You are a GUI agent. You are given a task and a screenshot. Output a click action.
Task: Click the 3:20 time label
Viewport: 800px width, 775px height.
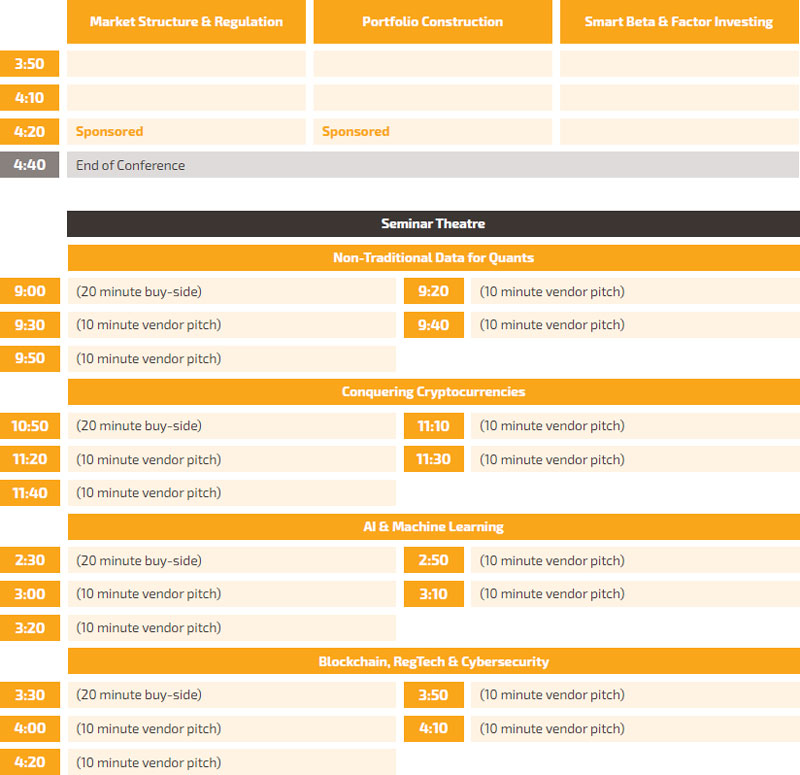[x=30, y=628]
